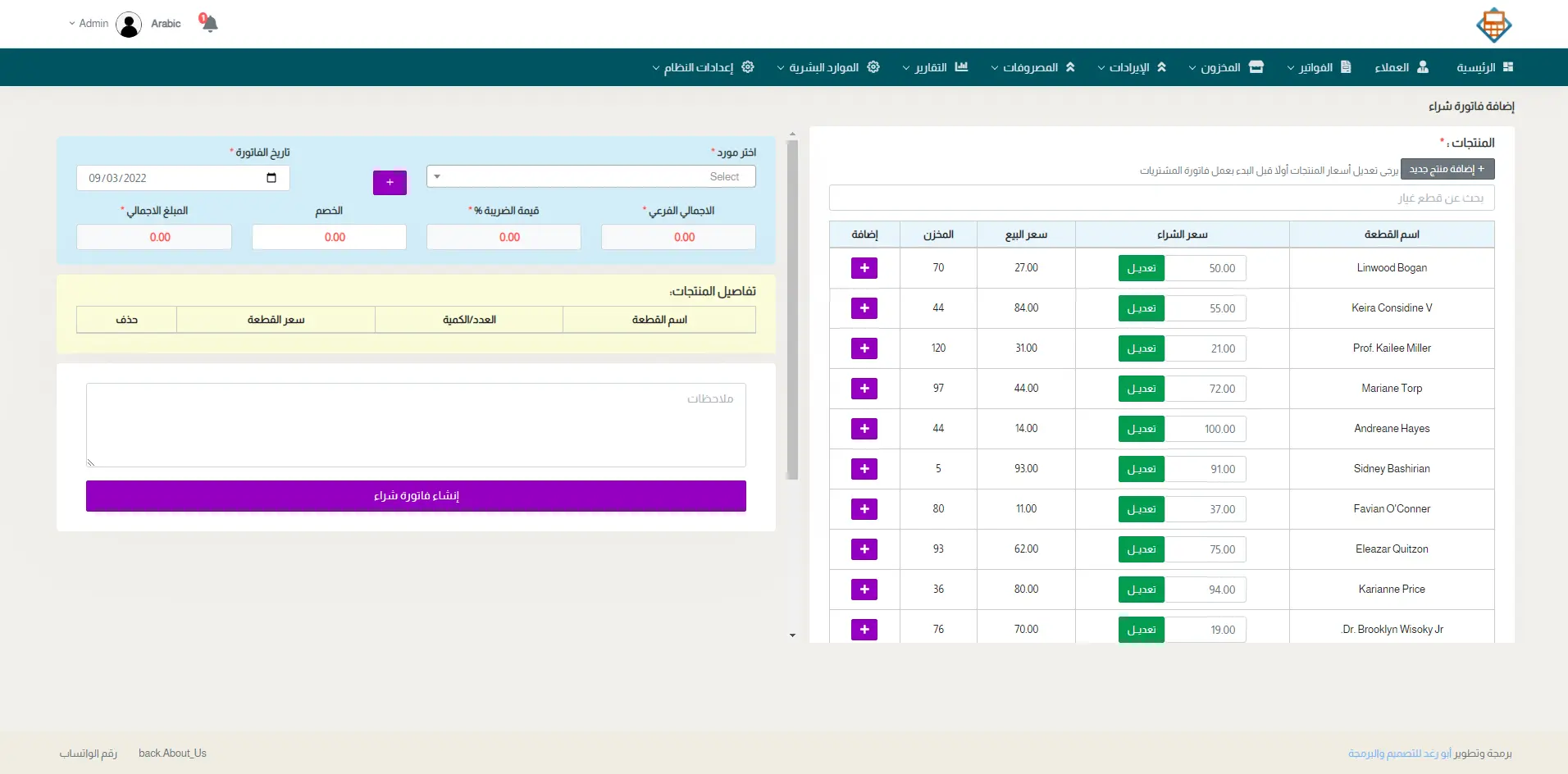This screenshot has width=1568, height=774.
Task: Go to the العملاء customers menu item
Action: 1401,67
